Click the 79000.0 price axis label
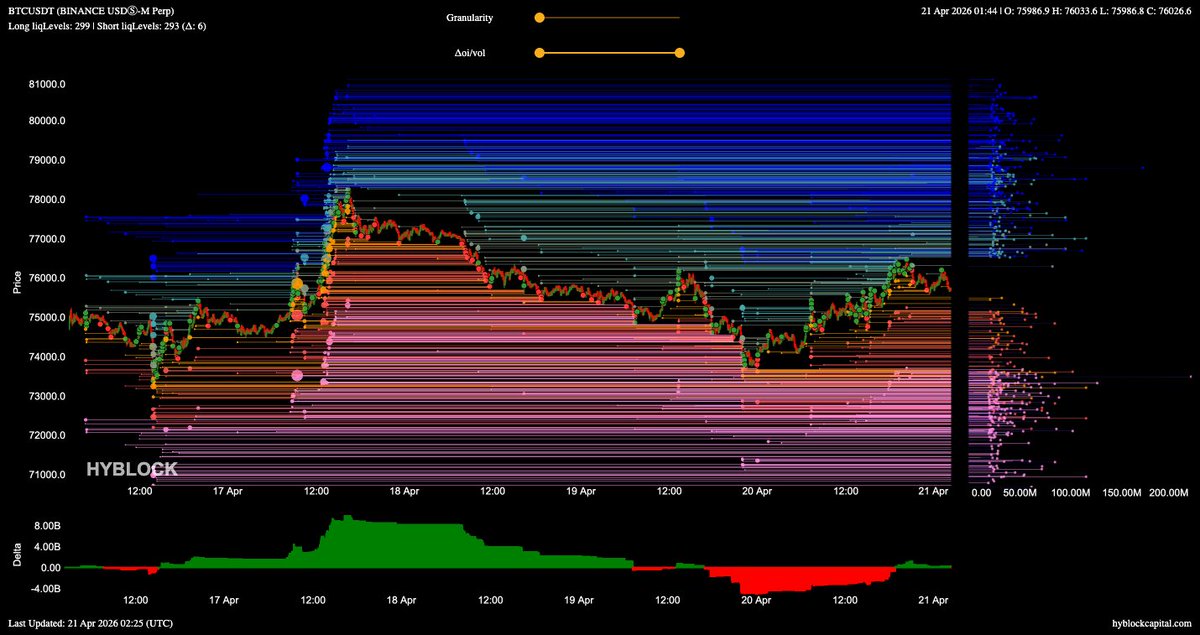The height and width of the screenshot is (635, 1200). 47,160
